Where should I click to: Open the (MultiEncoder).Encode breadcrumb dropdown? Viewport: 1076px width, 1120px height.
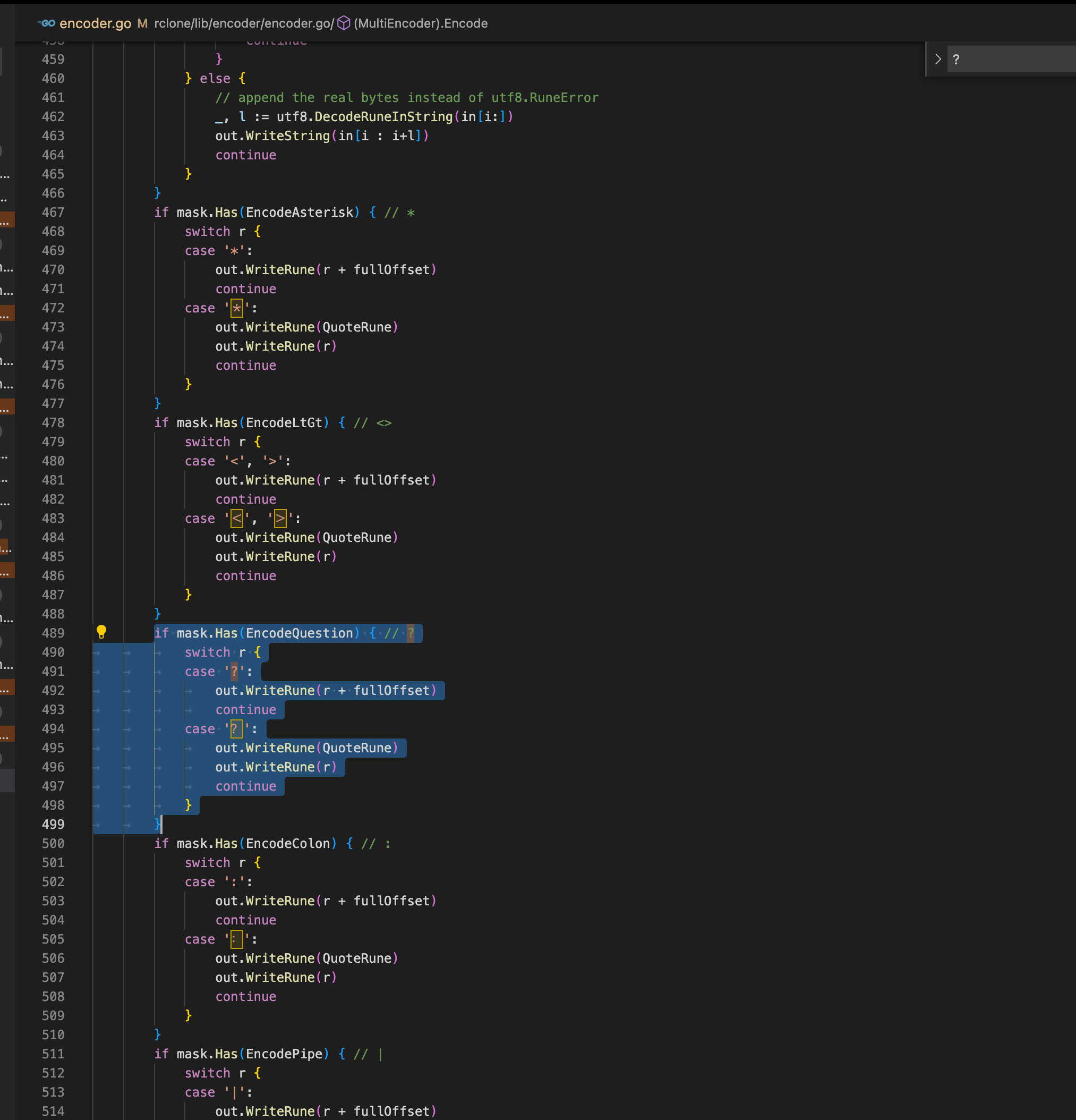click(421, 23)
